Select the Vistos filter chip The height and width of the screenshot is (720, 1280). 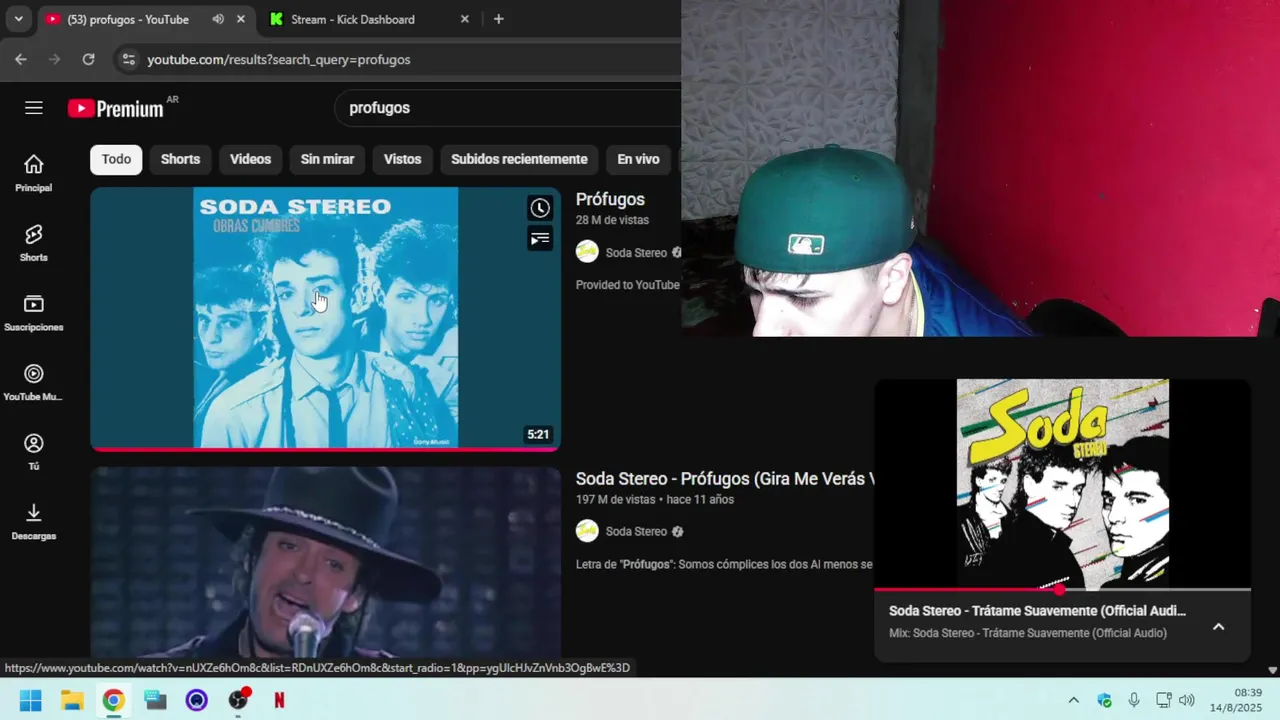[402, 159]
